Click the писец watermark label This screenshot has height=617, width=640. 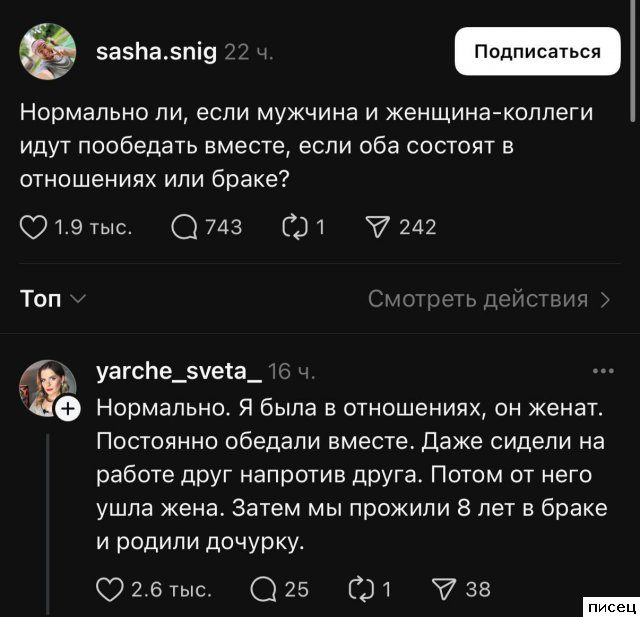611,607
